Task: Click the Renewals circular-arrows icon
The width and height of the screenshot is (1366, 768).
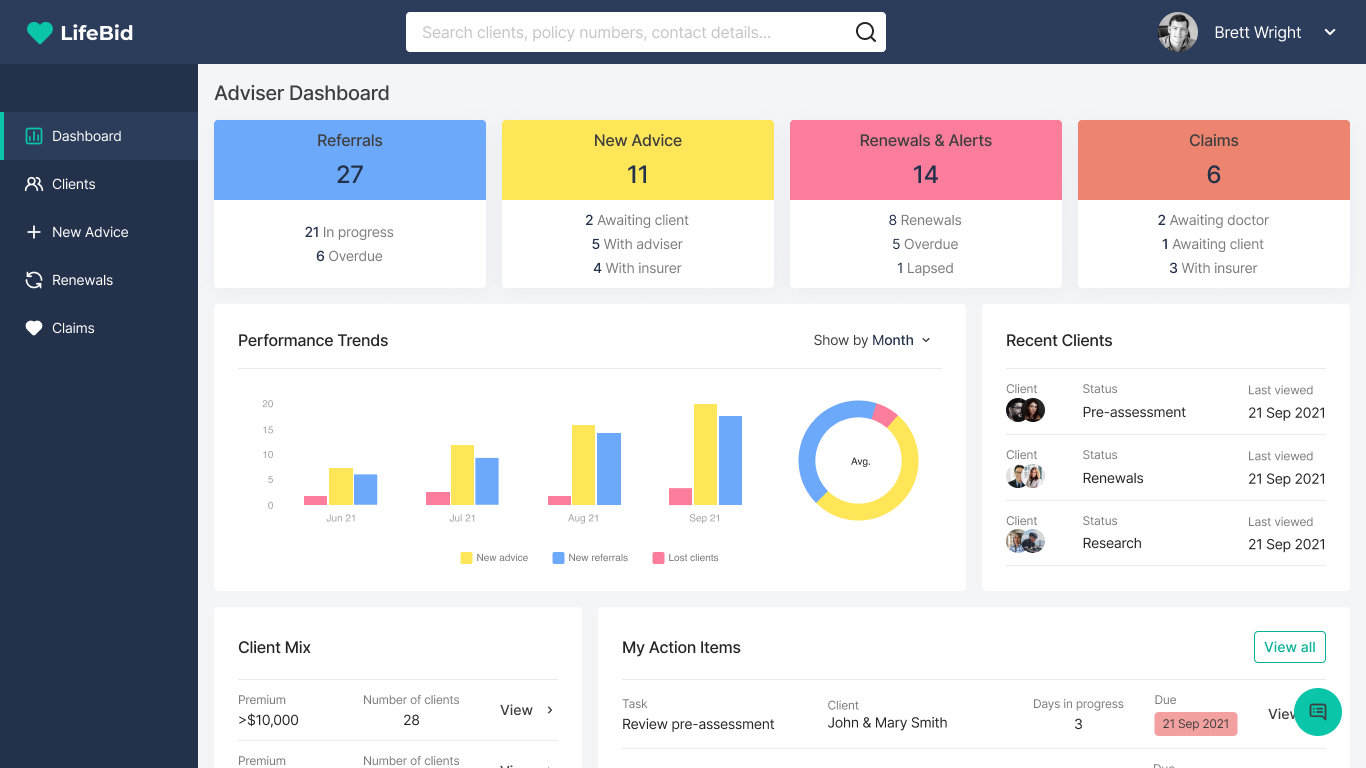Action: pyautogui.click(x=34, y=280)
